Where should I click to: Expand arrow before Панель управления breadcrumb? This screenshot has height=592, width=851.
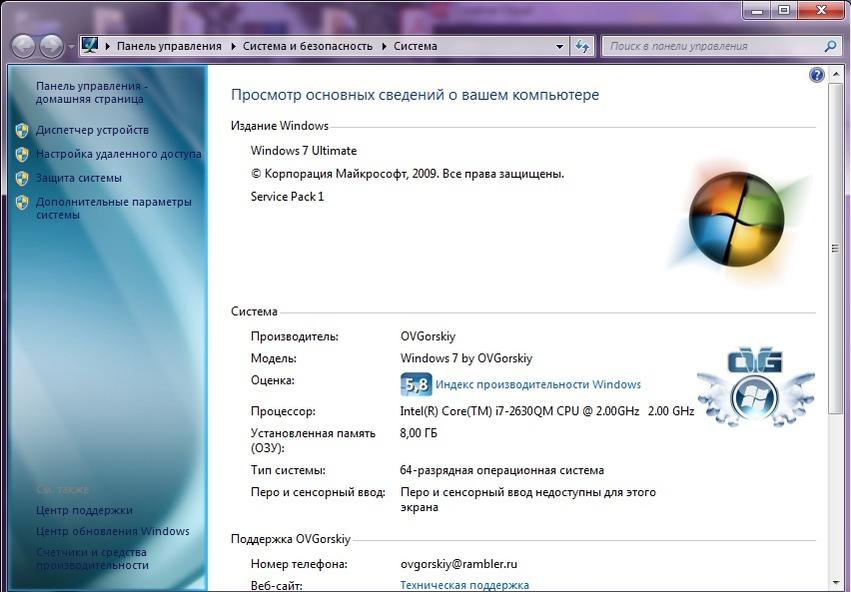(107, 47)
